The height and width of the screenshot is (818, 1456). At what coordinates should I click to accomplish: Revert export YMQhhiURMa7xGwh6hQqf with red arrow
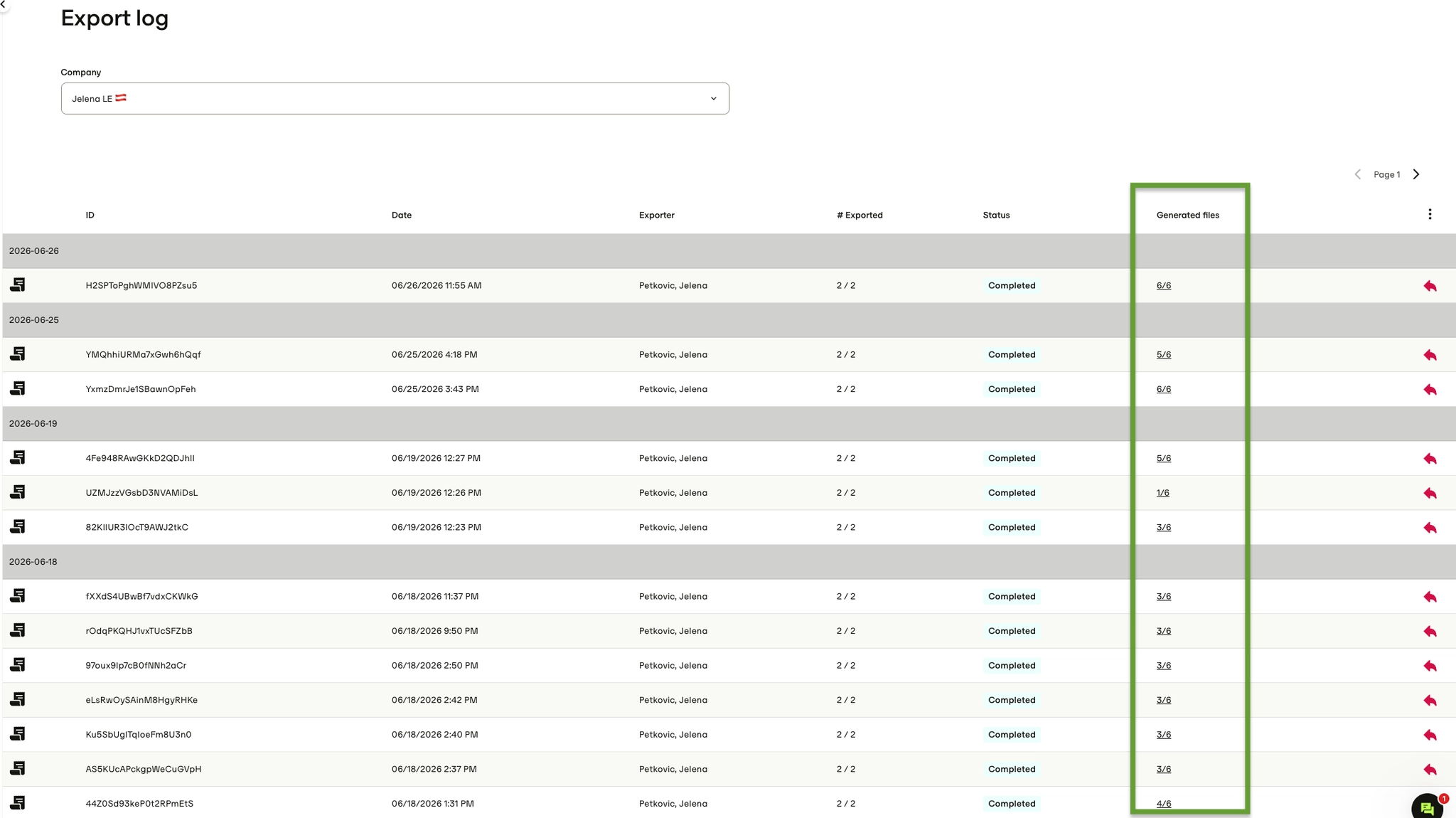pos(1430,355)
